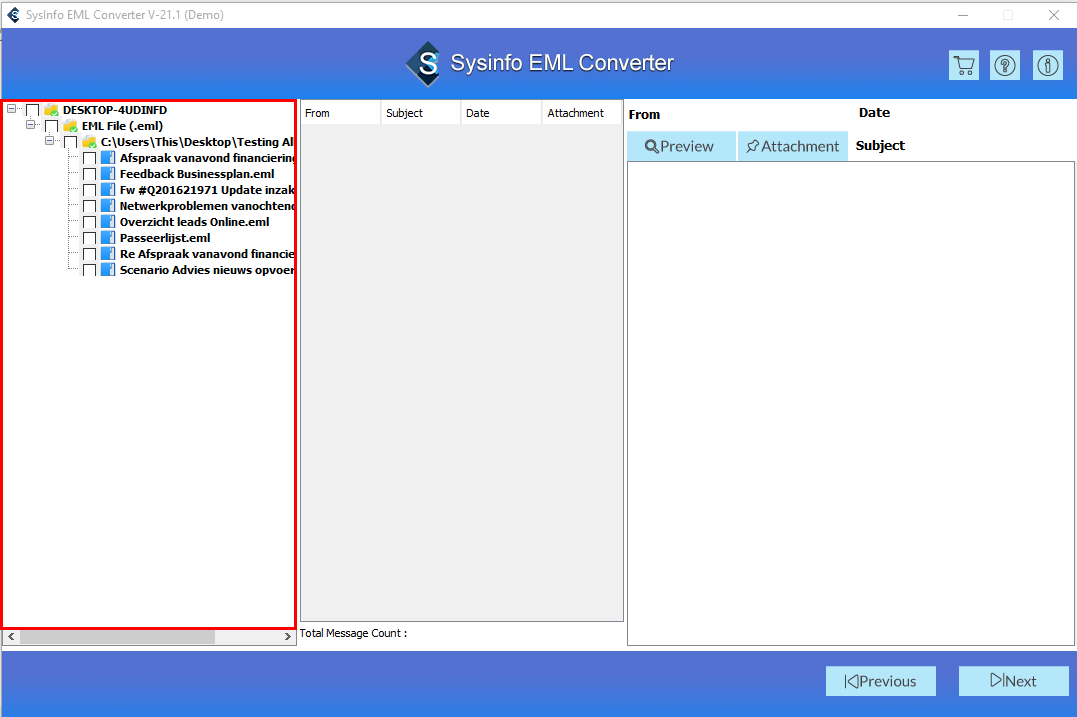The image size is (1077, 717).
Task: Select Netwerkproblemen vanochtend file
Action: pyautogui.click(x=207, y=206)
